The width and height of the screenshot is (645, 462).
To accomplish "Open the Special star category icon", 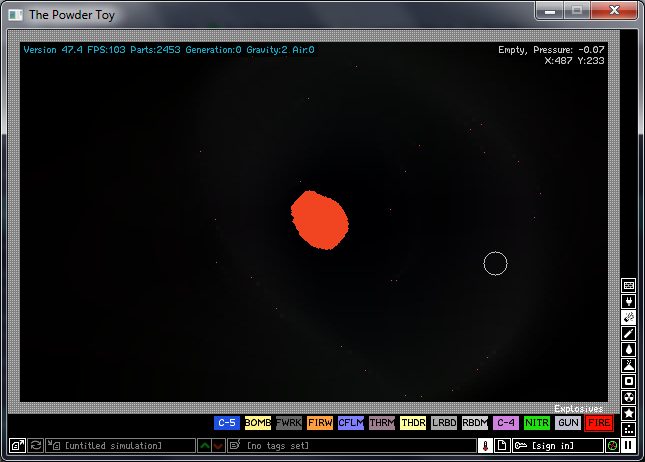I will [629, 413].
